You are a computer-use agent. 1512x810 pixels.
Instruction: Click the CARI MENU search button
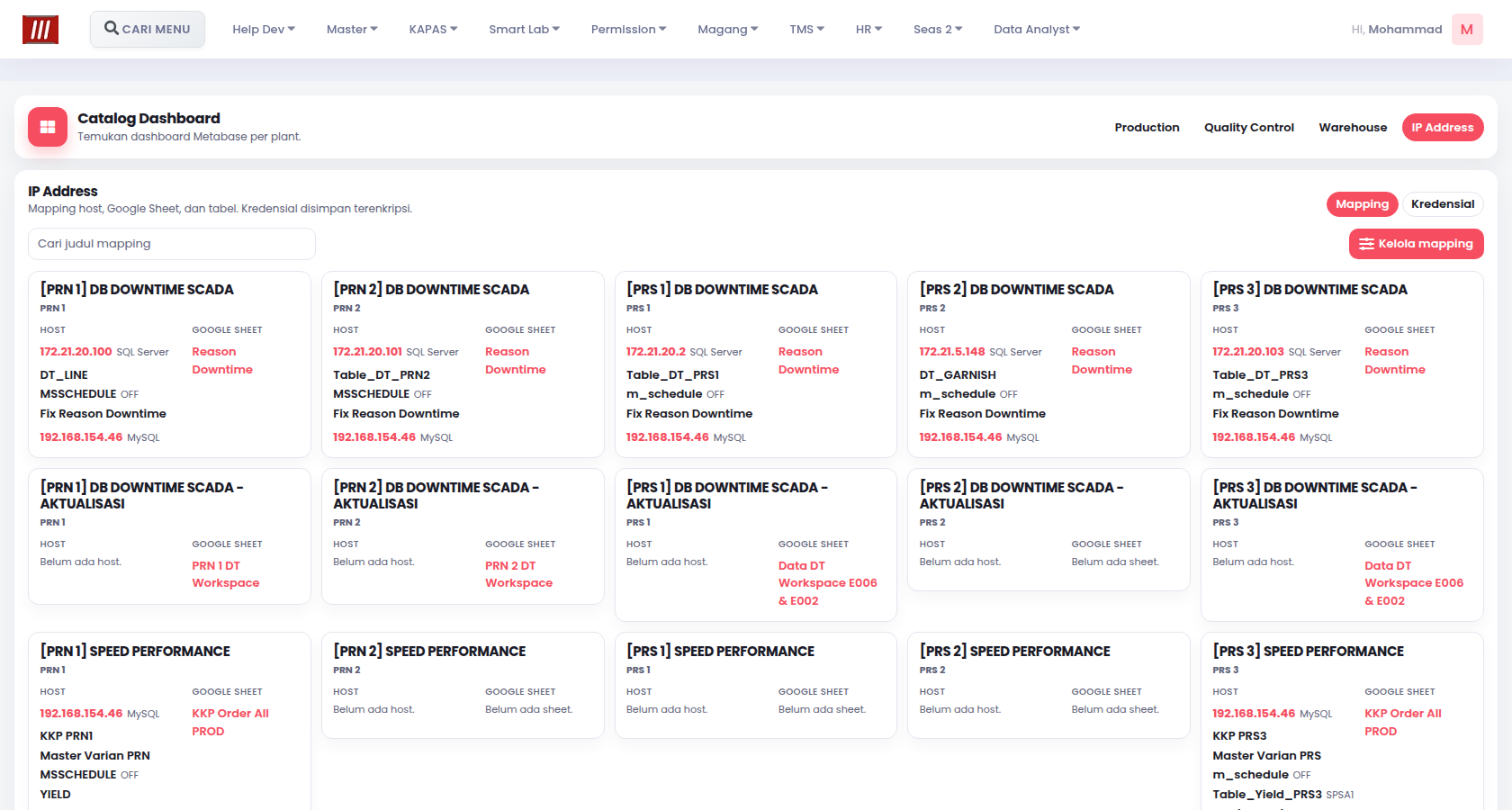(148, 29)
